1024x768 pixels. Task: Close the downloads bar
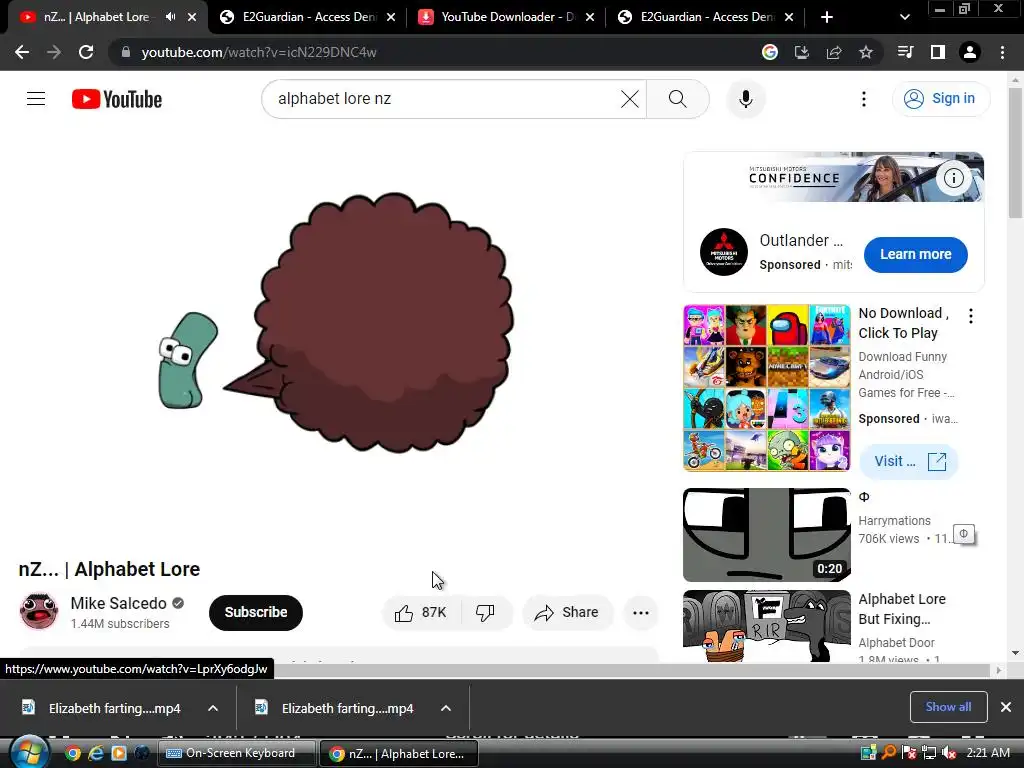[x=1006, y=707]
